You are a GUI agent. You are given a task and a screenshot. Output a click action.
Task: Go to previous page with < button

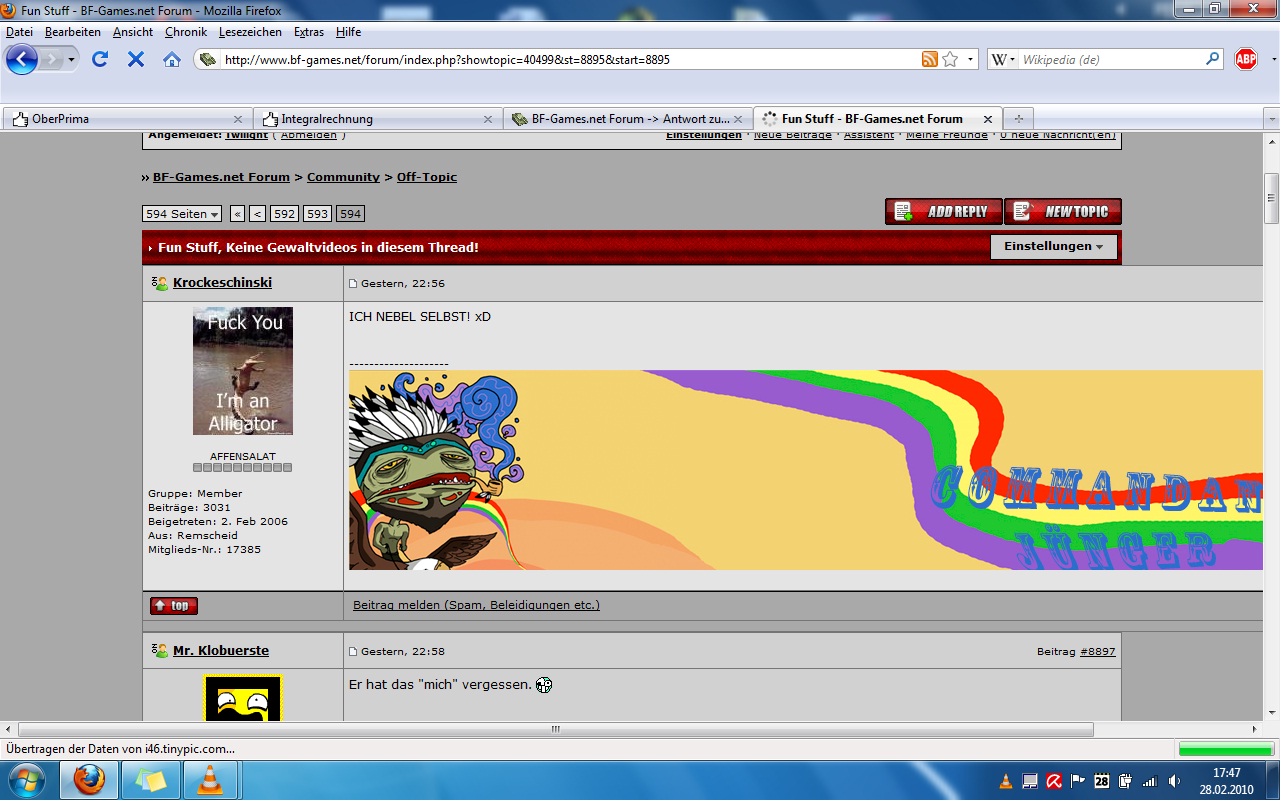[258, 214]
